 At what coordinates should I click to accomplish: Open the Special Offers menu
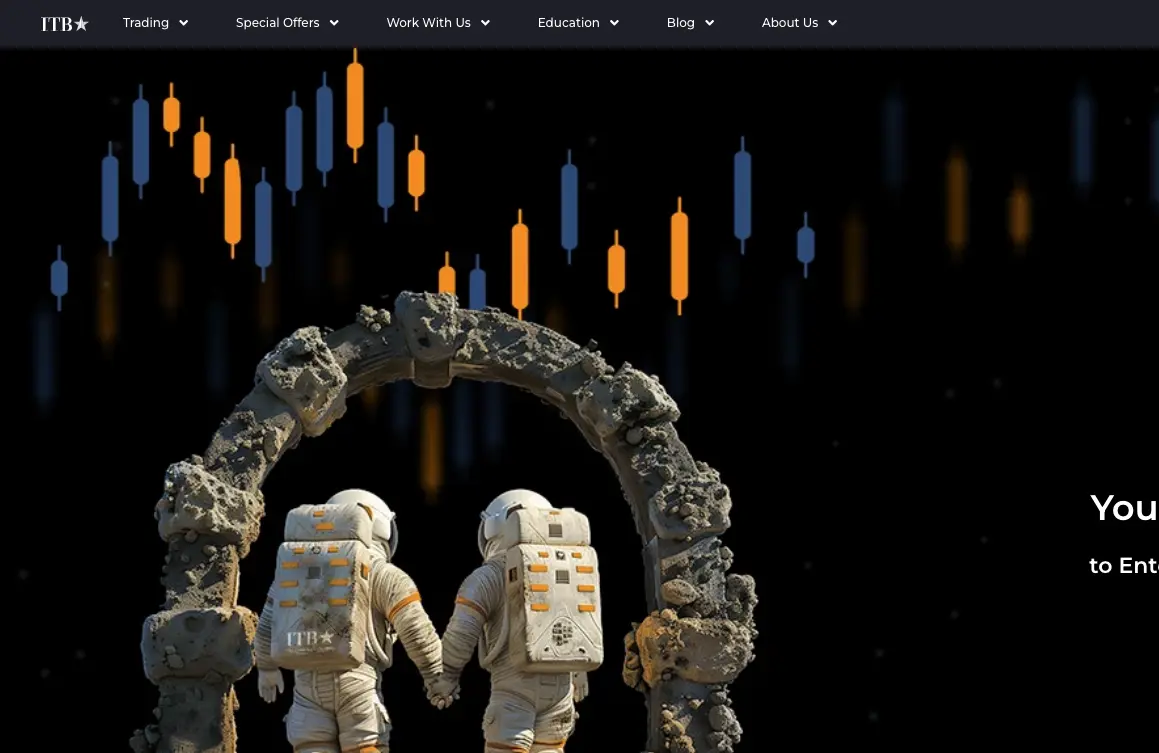tap(277, 23)
